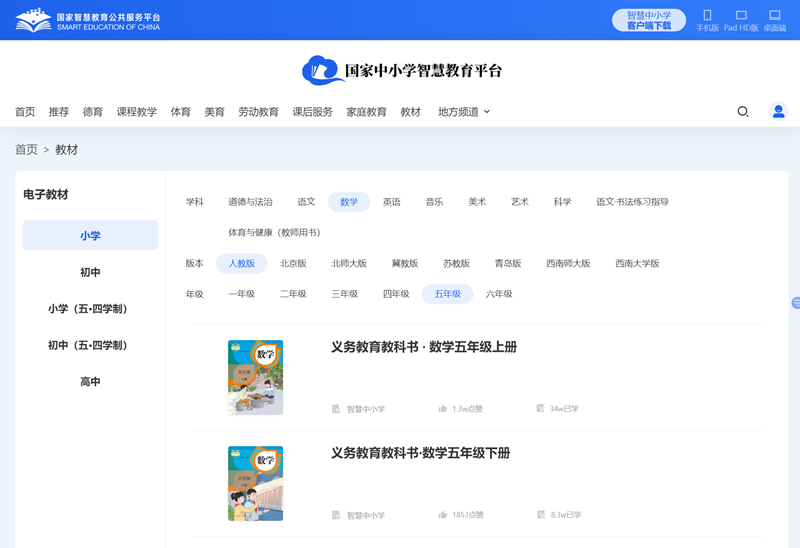Filter subject by 美术
800x548 pixels.
click(x=477, y=202)
